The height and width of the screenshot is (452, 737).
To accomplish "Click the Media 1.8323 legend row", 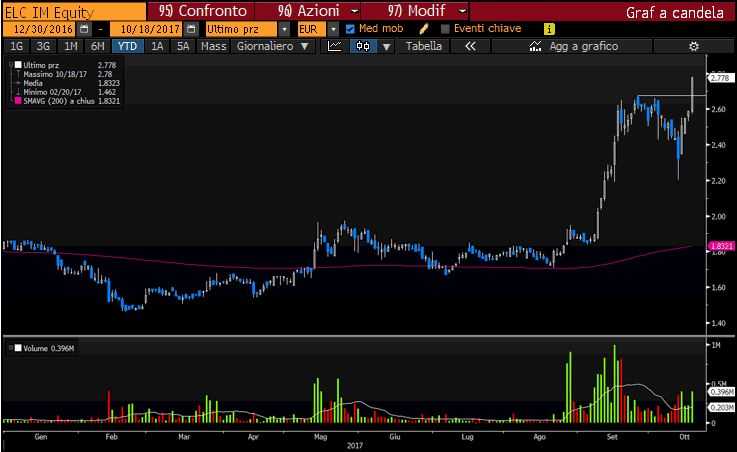I will (x=67, y=83).
